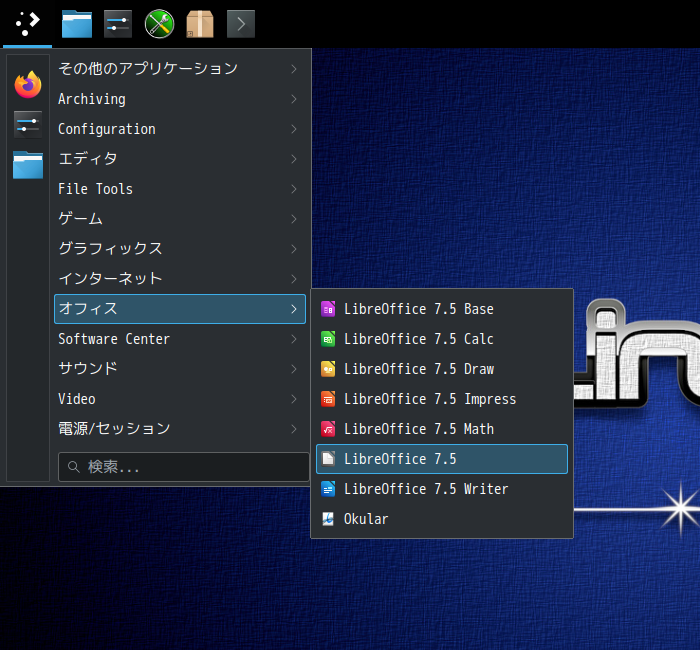Expand the Video submenu arrow
The width and height of the screenshot is (700, 650).
click(x=294, y=399)
